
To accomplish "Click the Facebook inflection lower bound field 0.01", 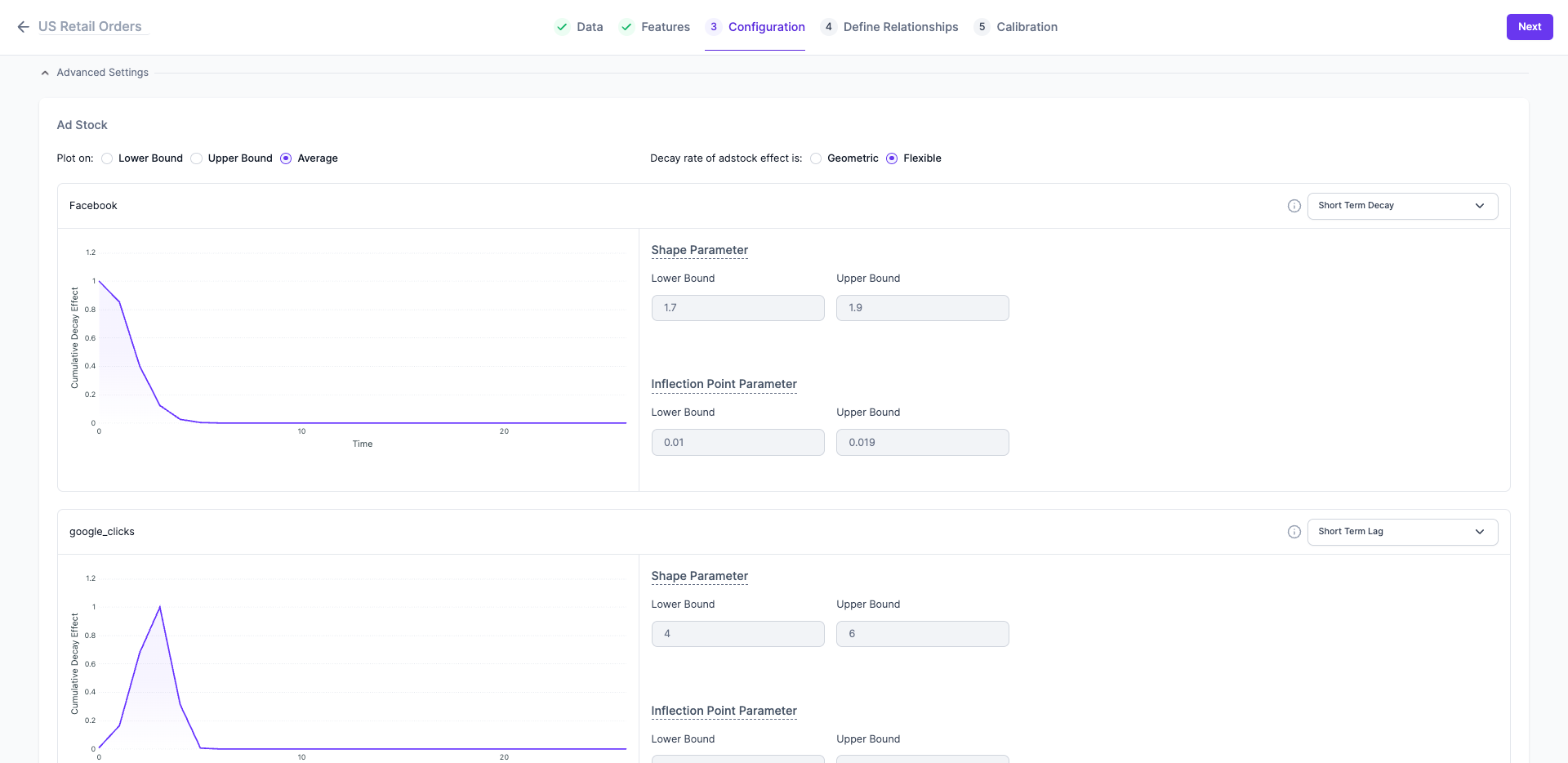I will pyautogui.click(x=738, y=443).
